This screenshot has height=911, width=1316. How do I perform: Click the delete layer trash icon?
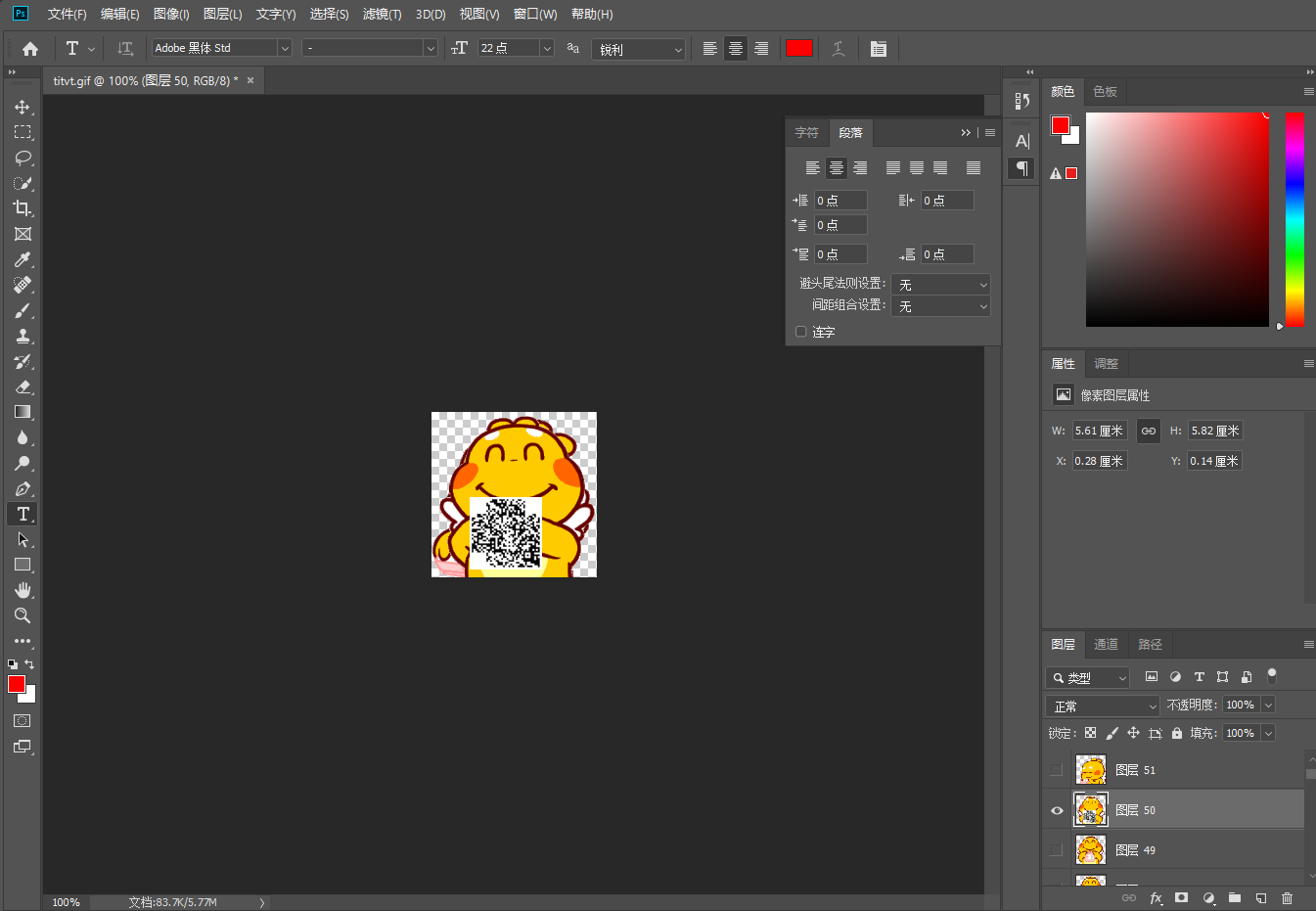[1287, 897]
